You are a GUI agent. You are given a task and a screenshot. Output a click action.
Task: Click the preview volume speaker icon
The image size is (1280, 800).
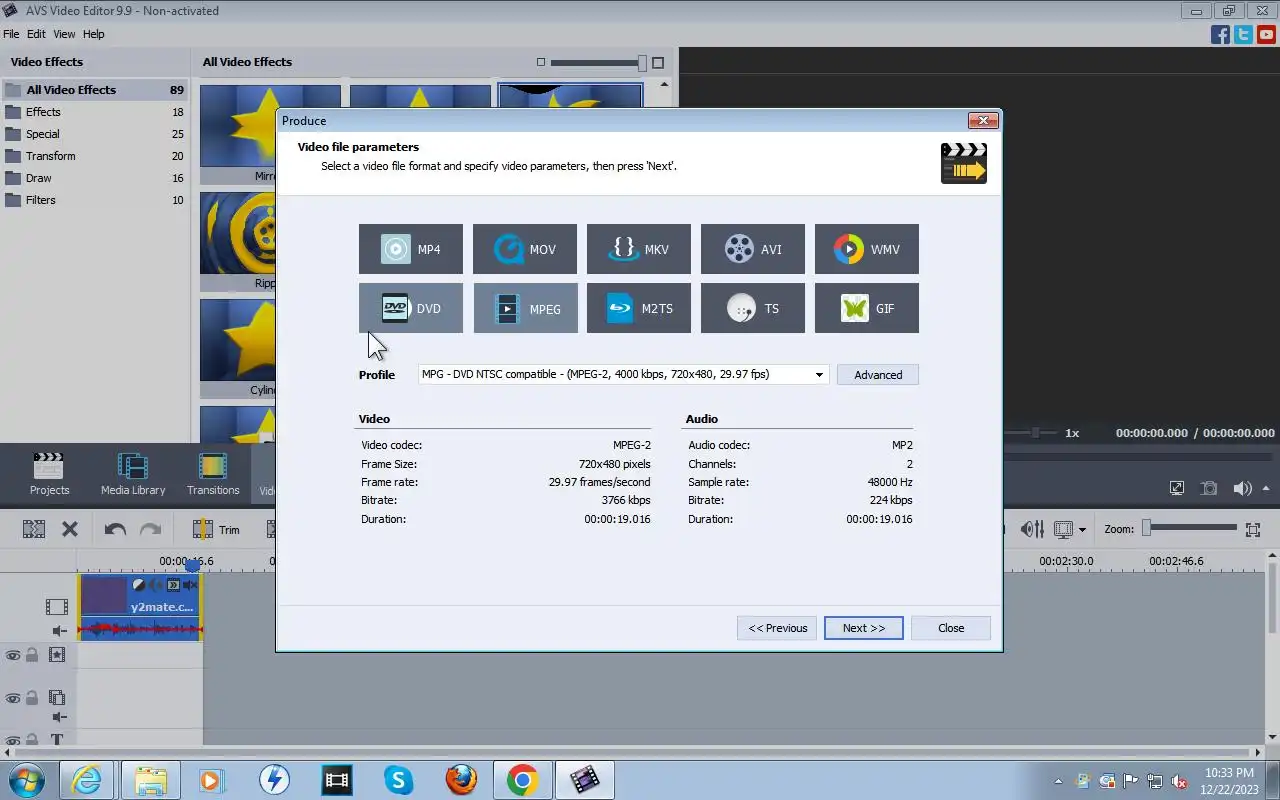[1243, 488]
